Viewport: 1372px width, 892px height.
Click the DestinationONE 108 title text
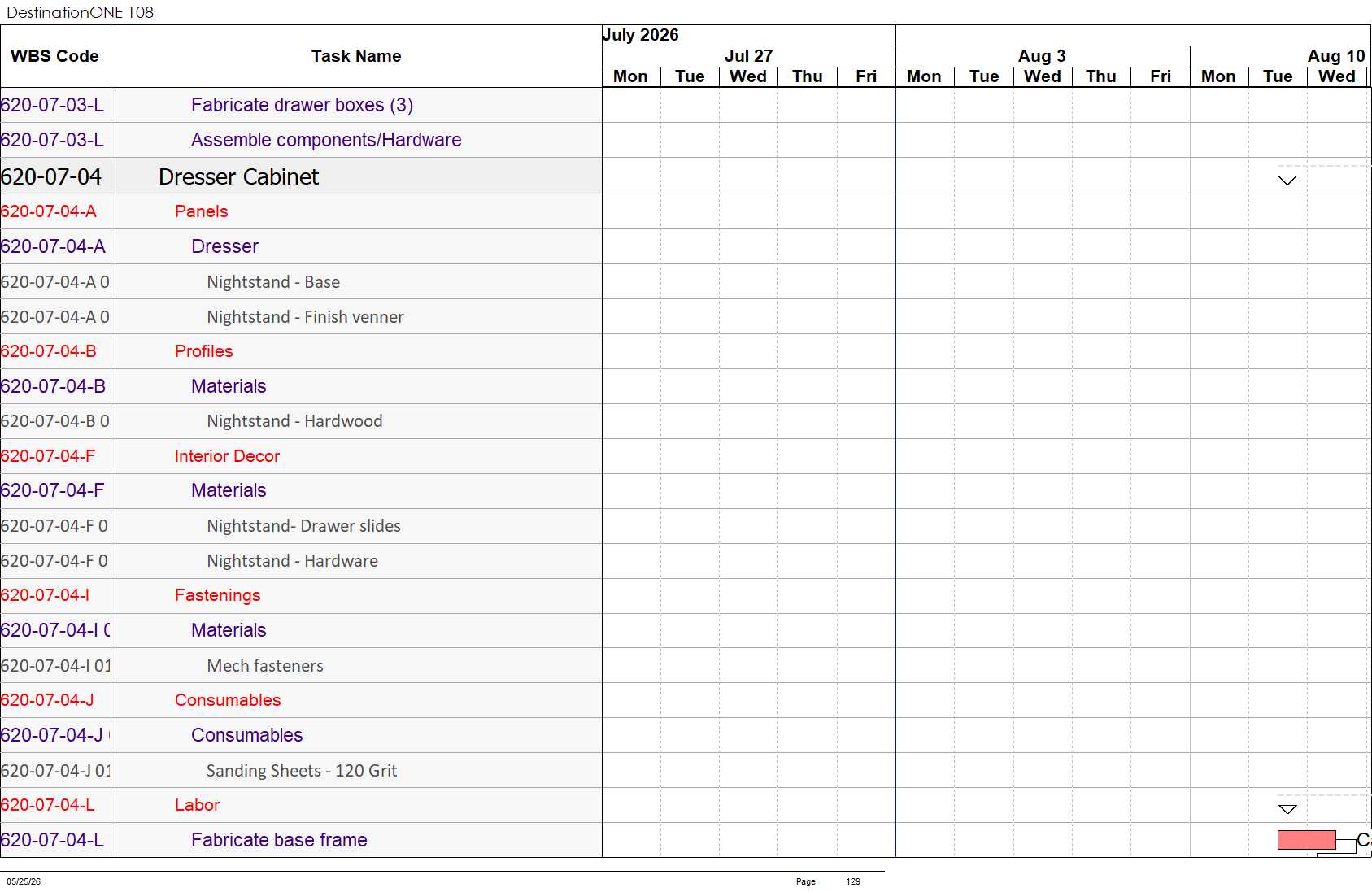point(80,12)
